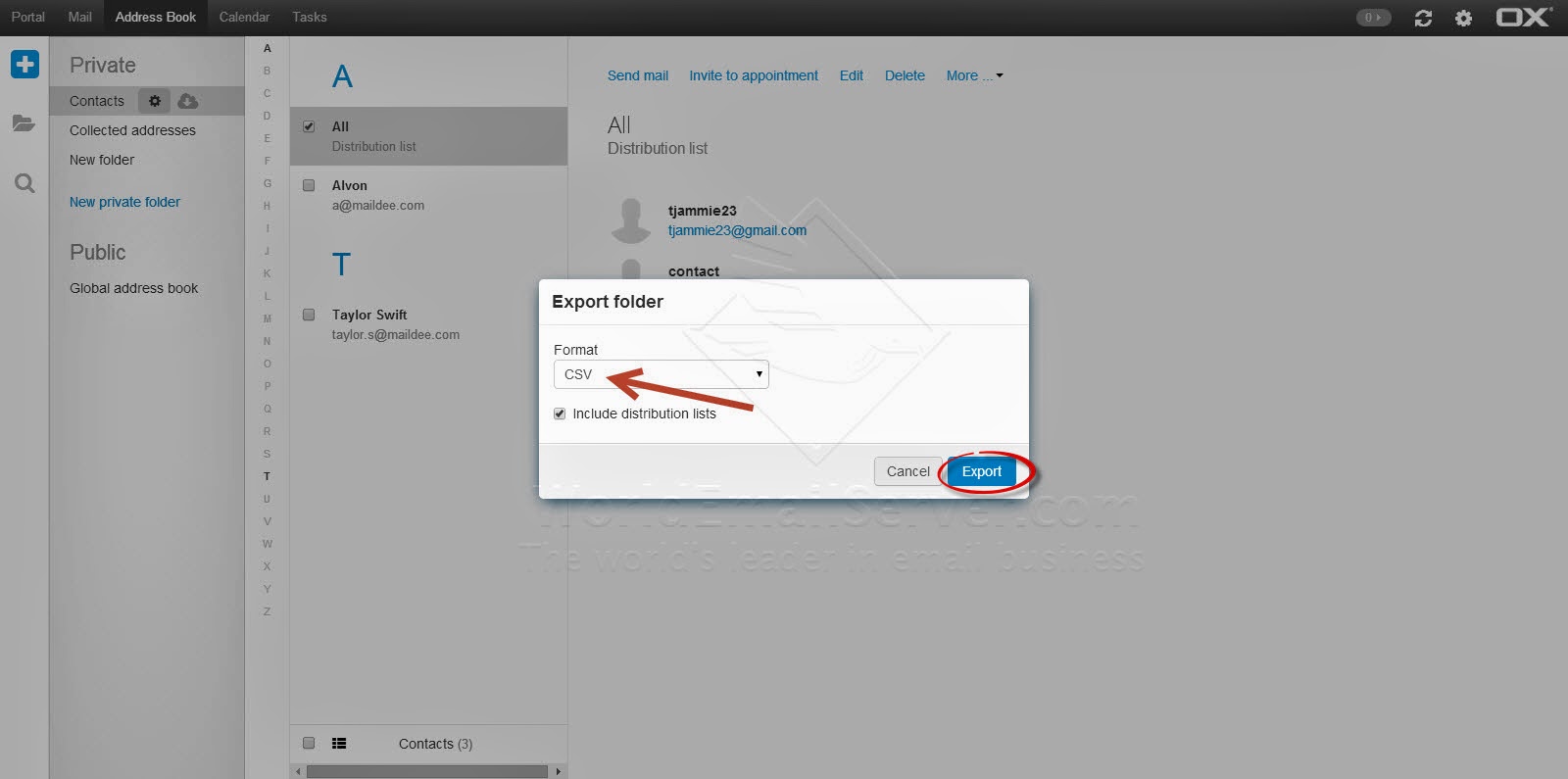Jump to letter T in alphabet index
This screenshot has width=1568, height=779.
coord(267,476)
